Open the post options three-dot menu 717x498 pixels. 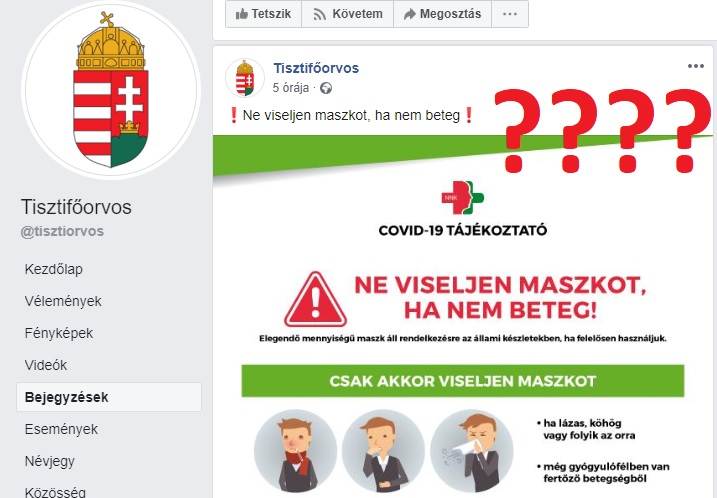(696, 66)
